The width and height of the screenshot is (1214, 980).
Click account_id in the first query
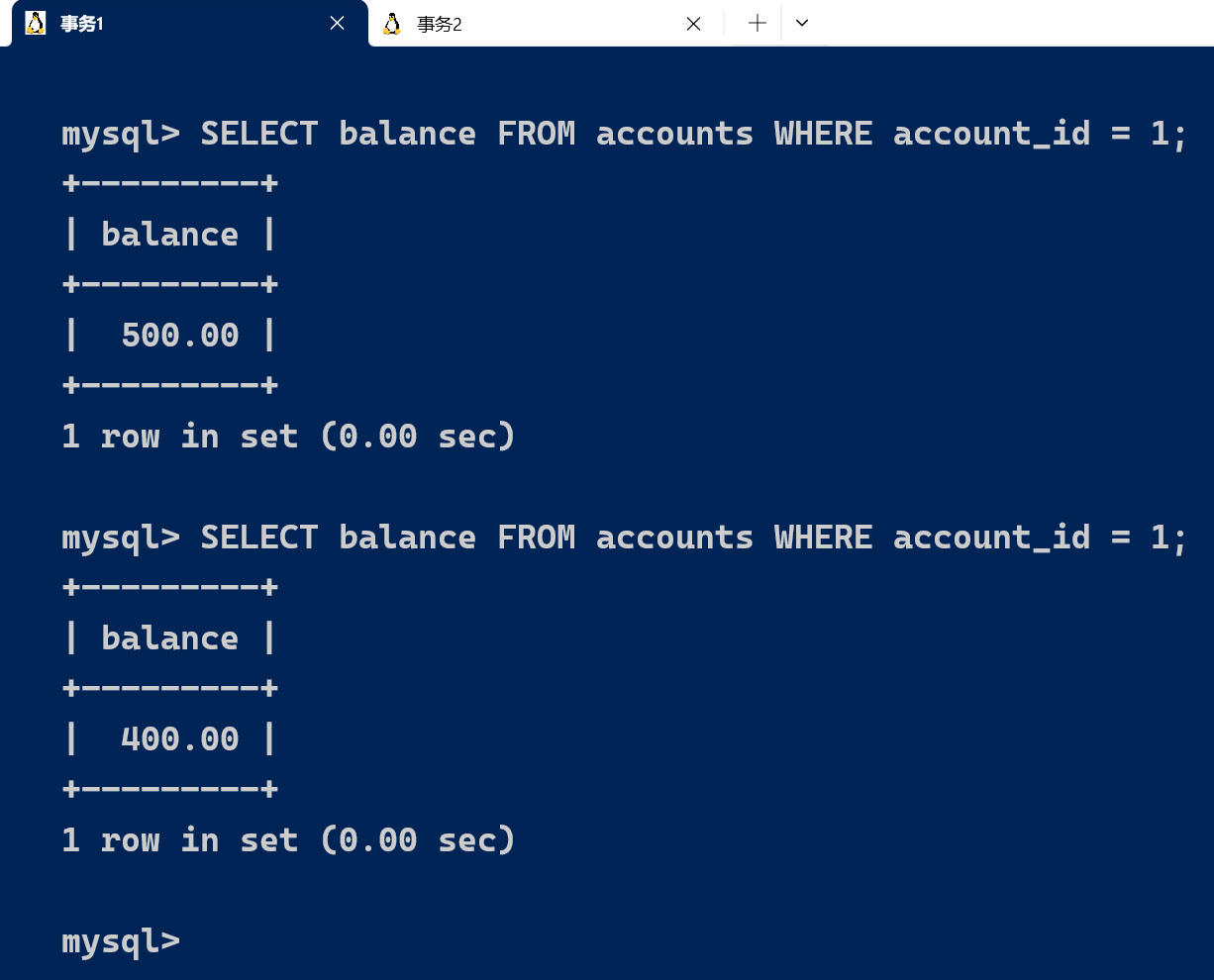[x=991, y=134]
